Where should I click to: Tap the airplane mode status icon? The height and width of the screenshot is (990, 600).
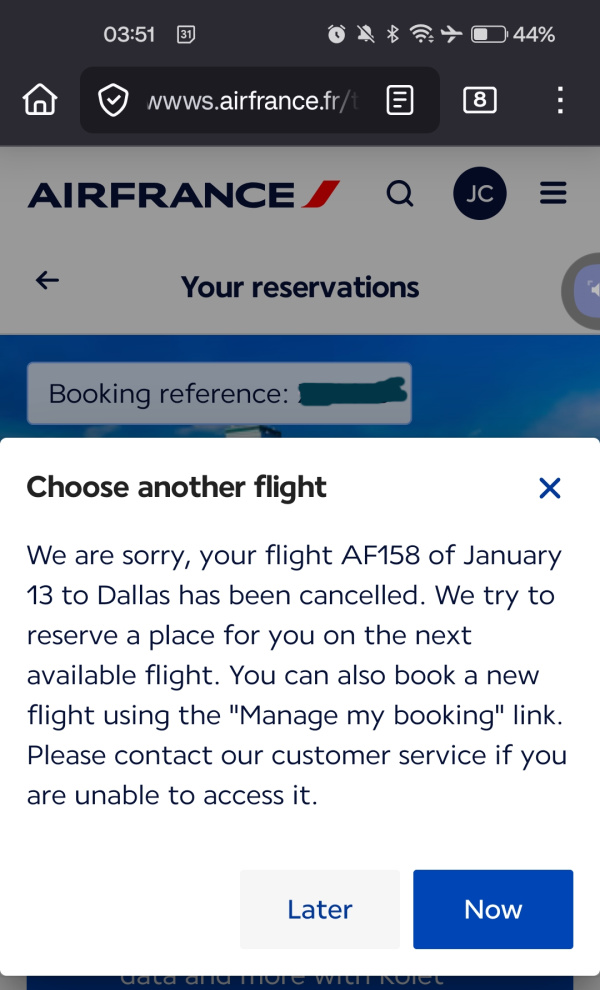pyautogui.click(x=452, y=35)
